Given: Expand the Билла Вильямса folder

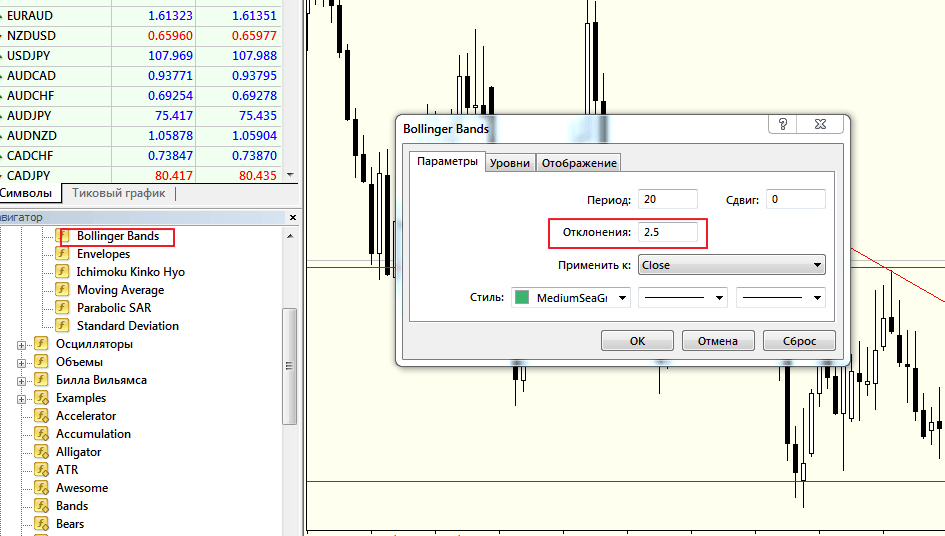Looking at the screenshot, I should (x=21, y=380).
